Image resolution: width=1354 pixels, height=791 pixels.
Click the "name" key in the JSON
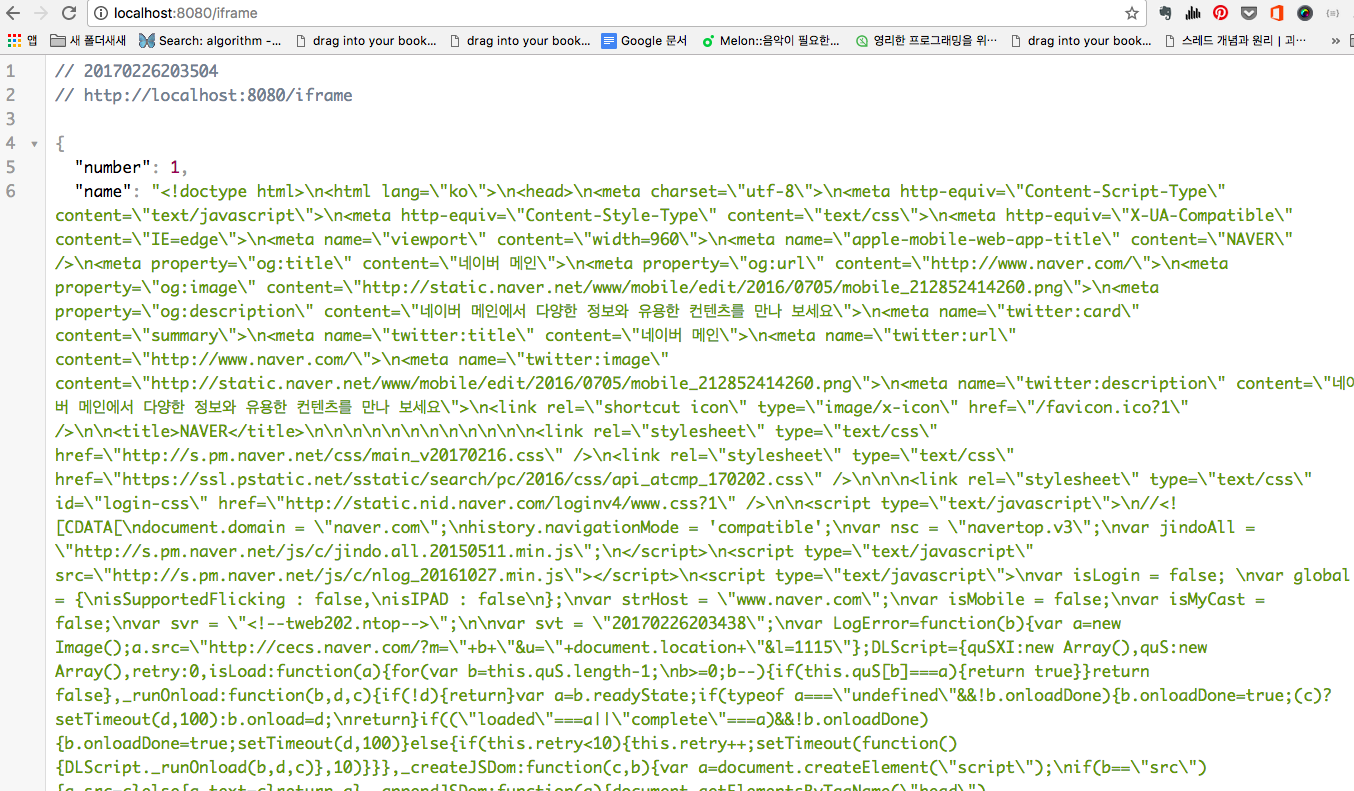coord(103,191)
